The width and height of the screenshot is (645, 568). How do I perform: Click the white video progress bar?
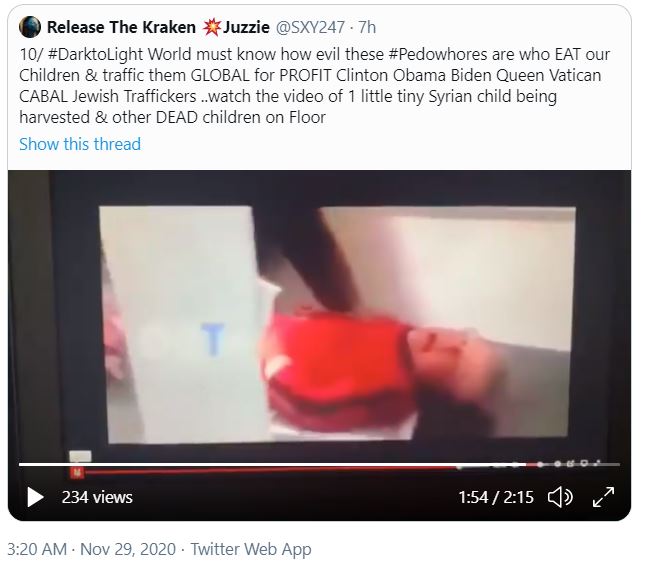[272, 464]
